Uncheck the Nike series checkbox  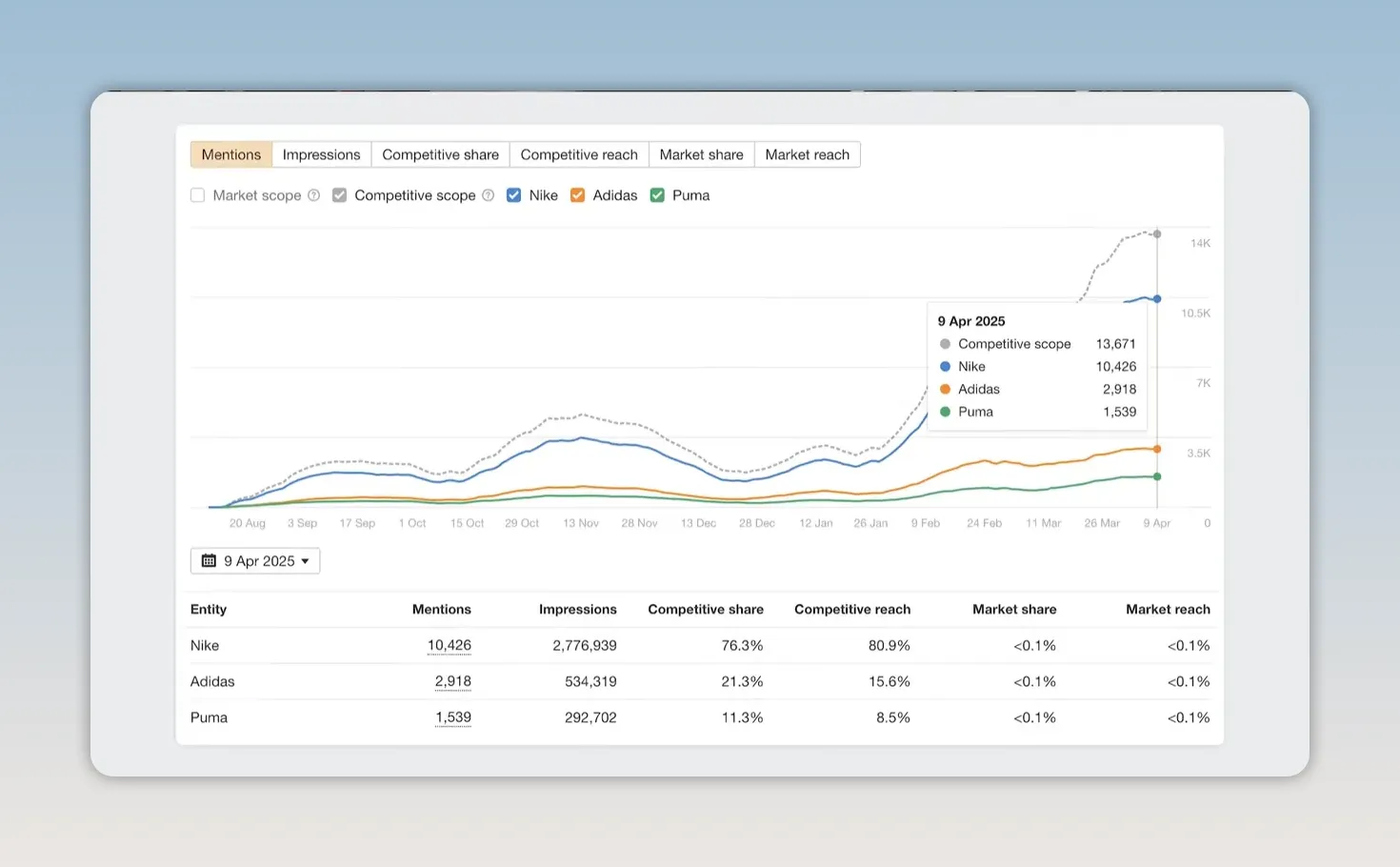point(513,195)
